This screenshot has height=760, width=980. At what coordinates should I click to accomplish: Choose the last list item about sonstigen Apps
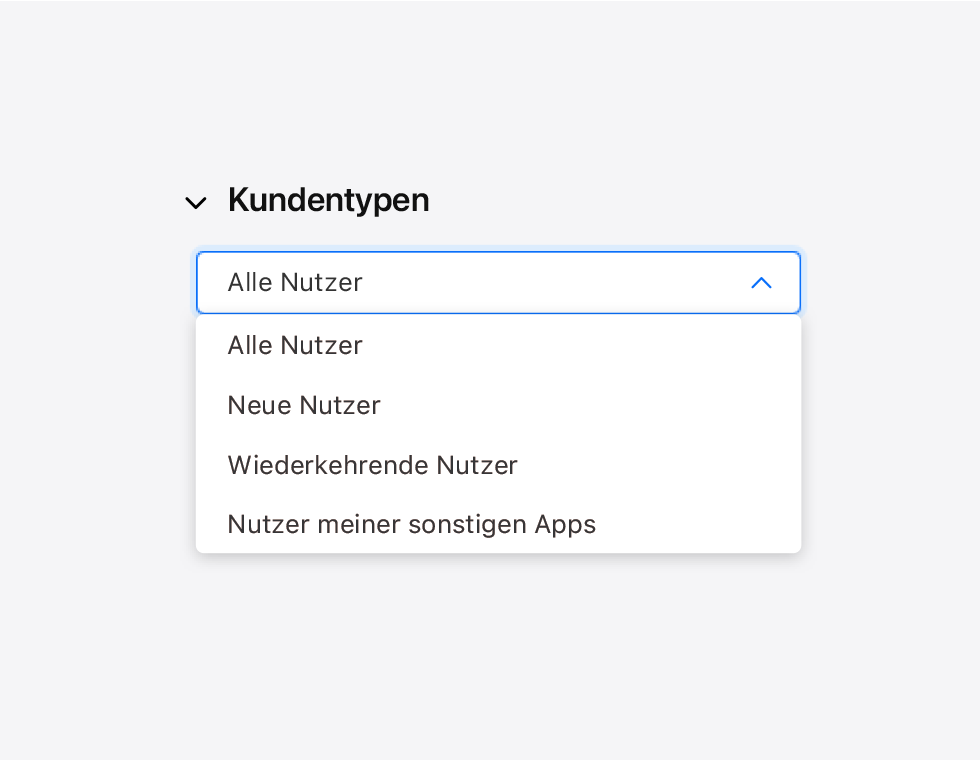click(411, 524)
